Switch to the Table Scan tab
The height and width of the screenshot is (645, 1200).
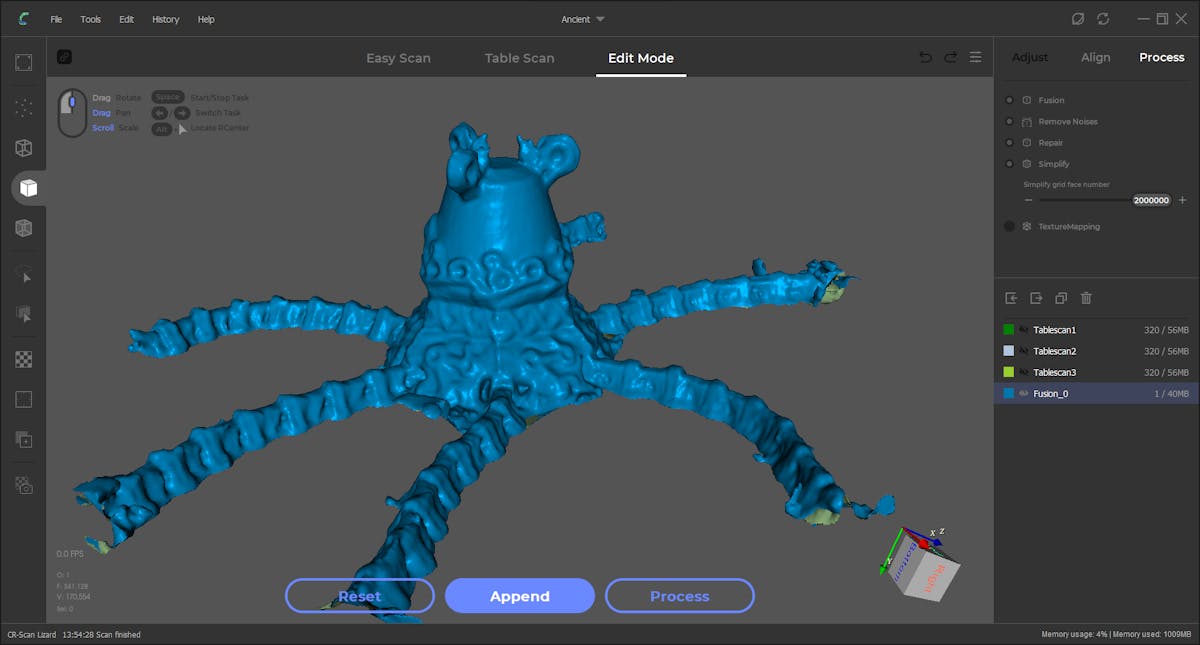pos(519,58)
